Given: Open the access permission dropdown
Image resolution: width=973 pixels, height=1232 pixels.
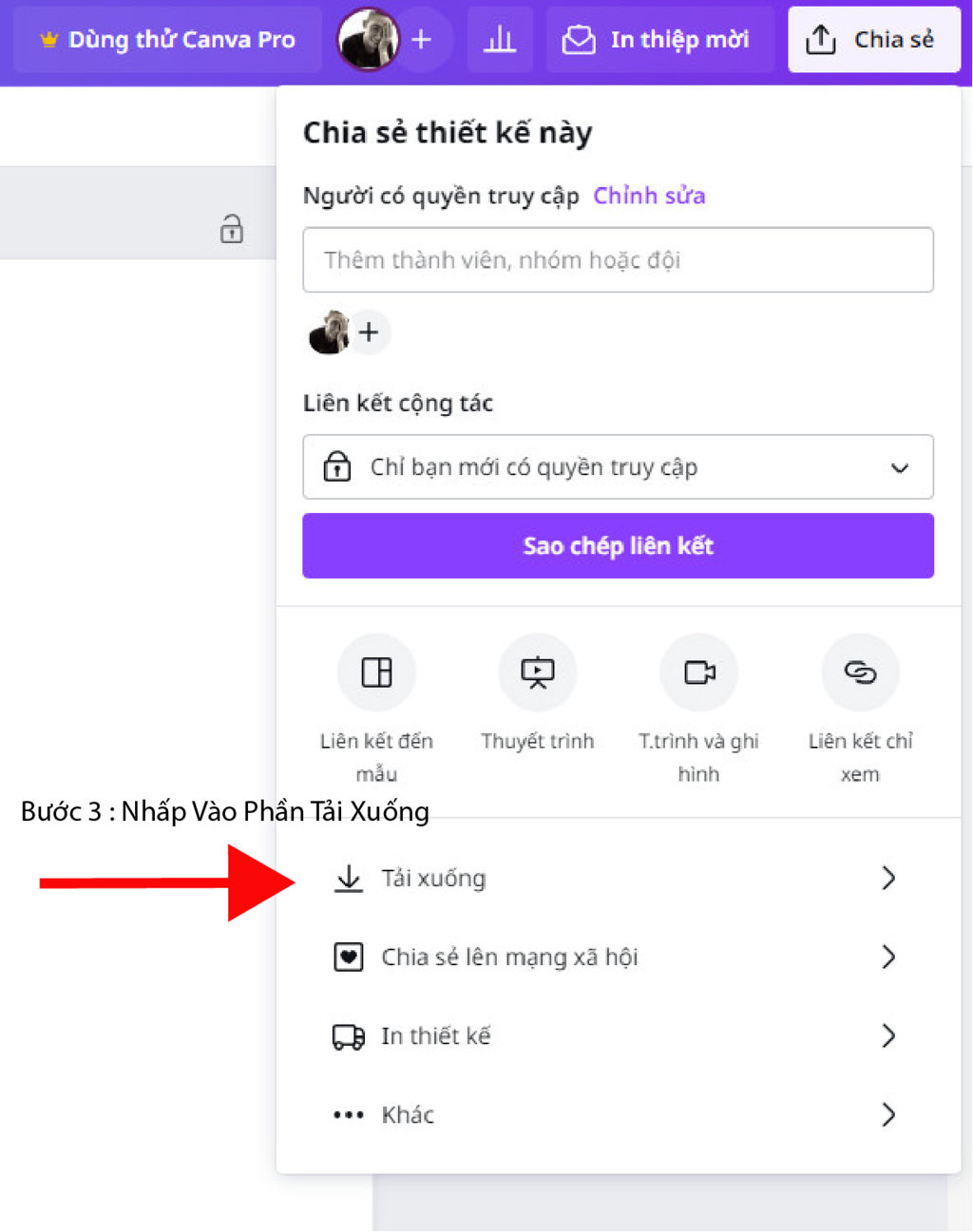Looking at the screenshot, I should [x=618, y=467].
